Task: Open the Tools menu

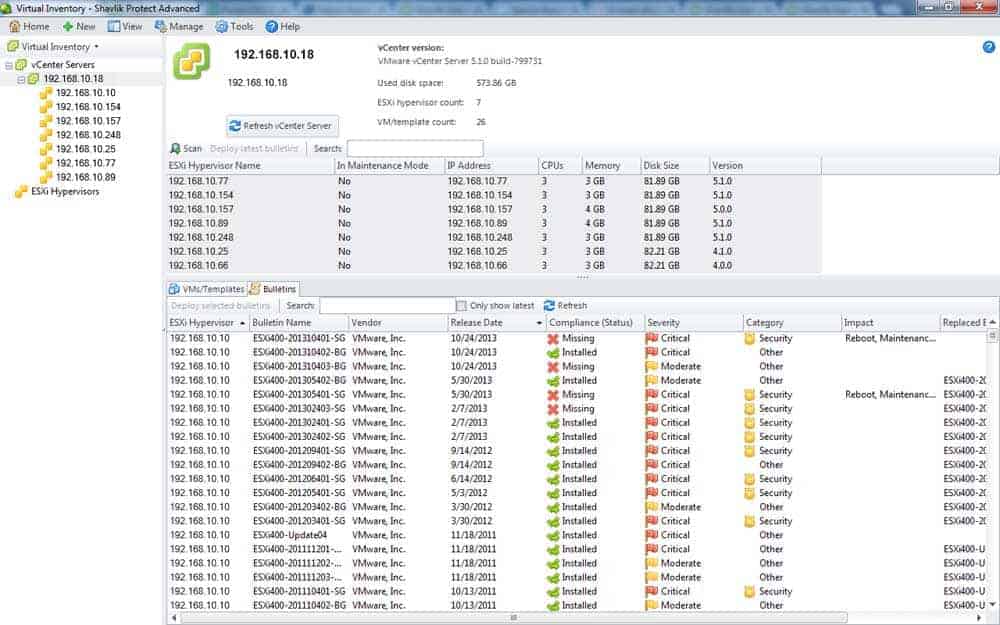Action: pyautogui.click(x=235, y=27)
